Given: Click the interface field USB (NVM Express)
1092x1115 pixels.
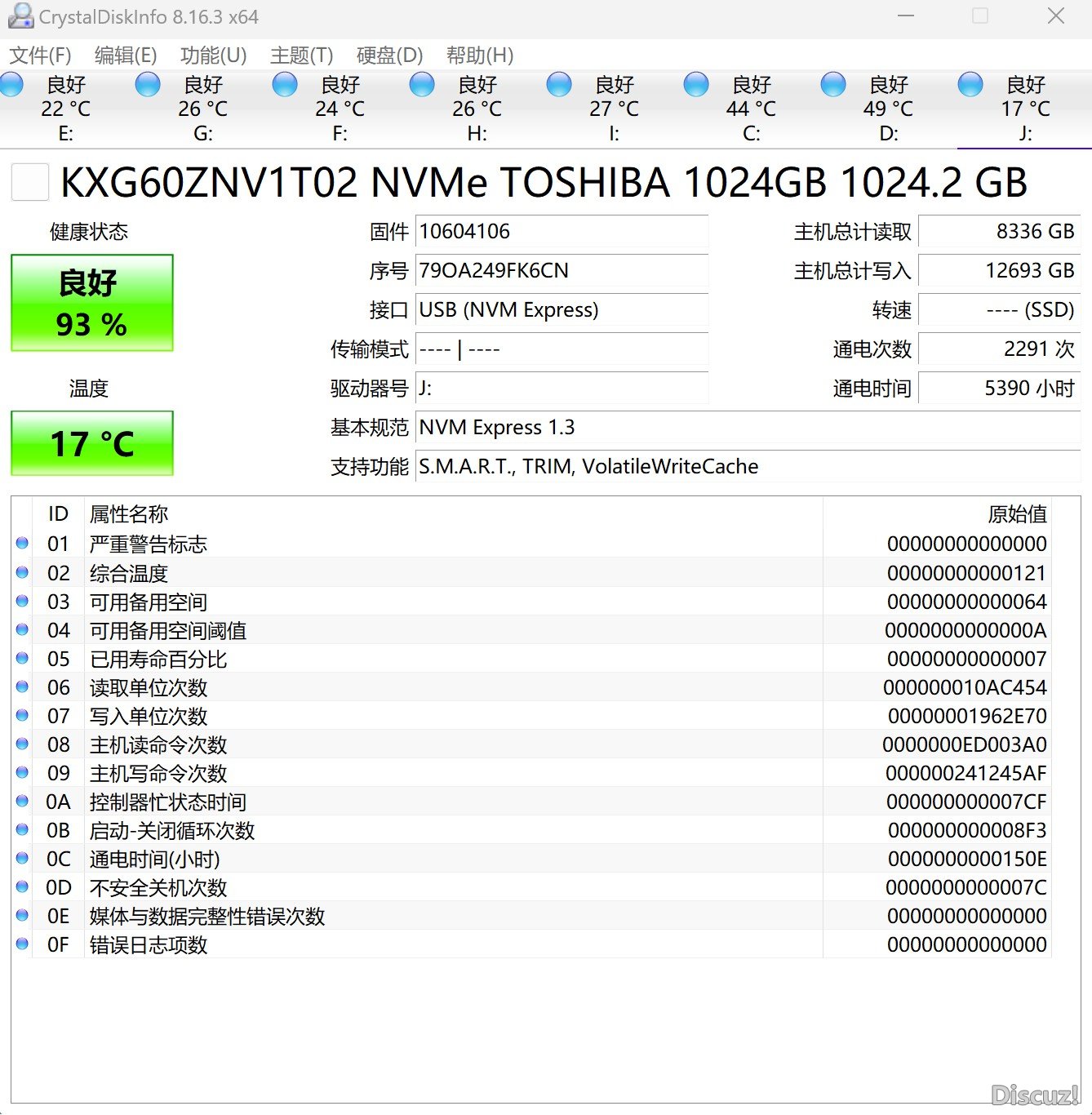Looking at the screenshot, I should coord(562,310).
